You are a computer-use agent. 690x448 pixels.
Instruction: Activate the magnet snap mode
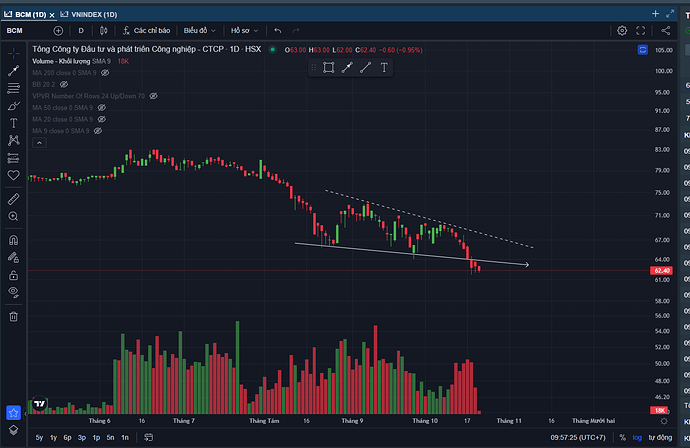click(13, 240)
